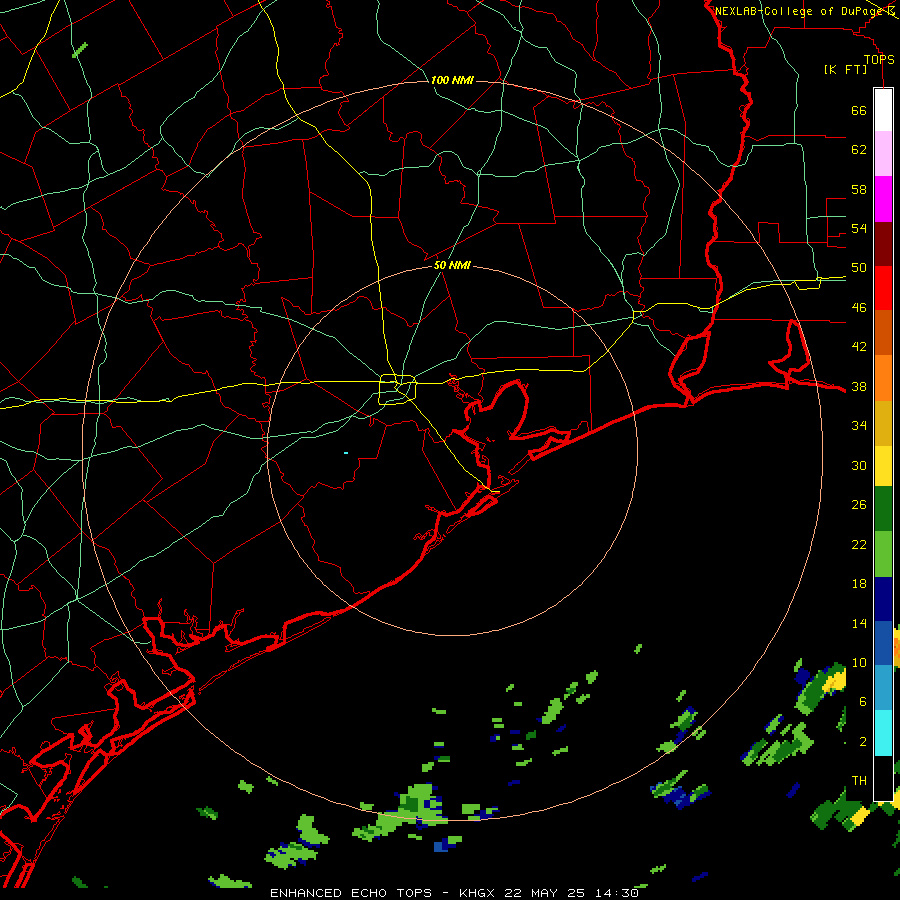
Task: Click legend value 66
Action: pos(859,110)
